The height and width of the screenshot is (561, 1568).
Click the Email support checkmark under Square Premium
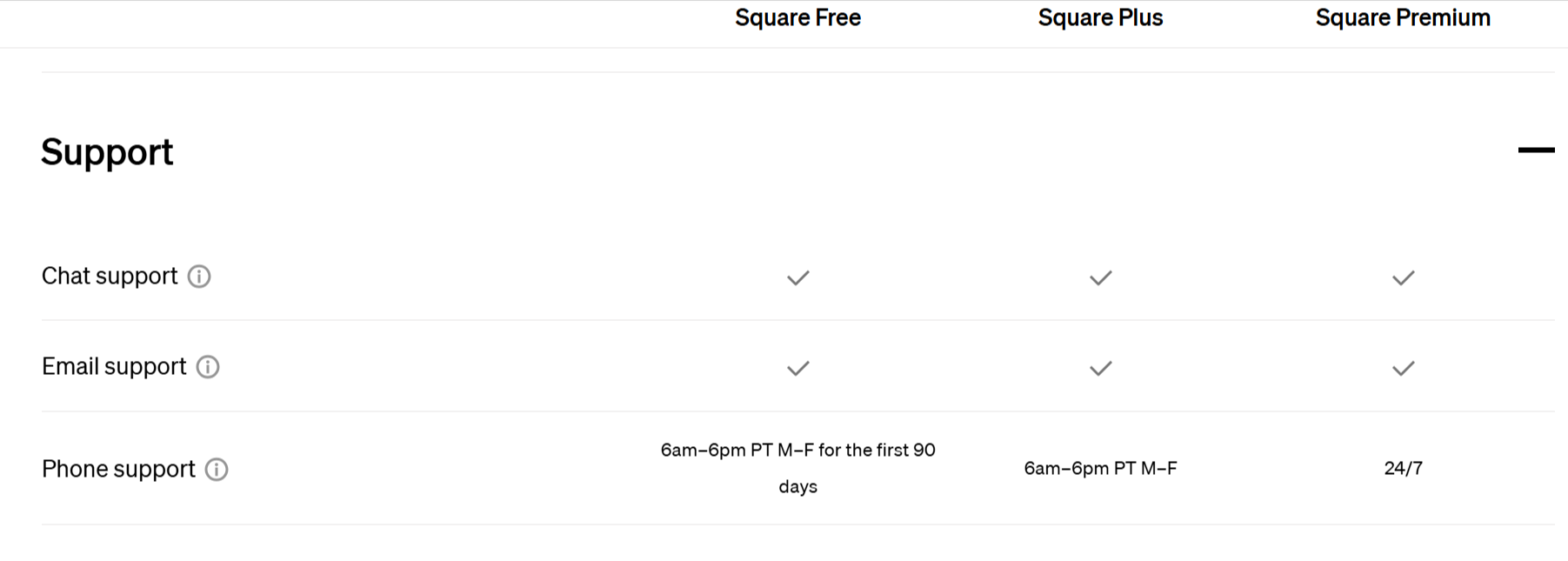point(1402,369)
